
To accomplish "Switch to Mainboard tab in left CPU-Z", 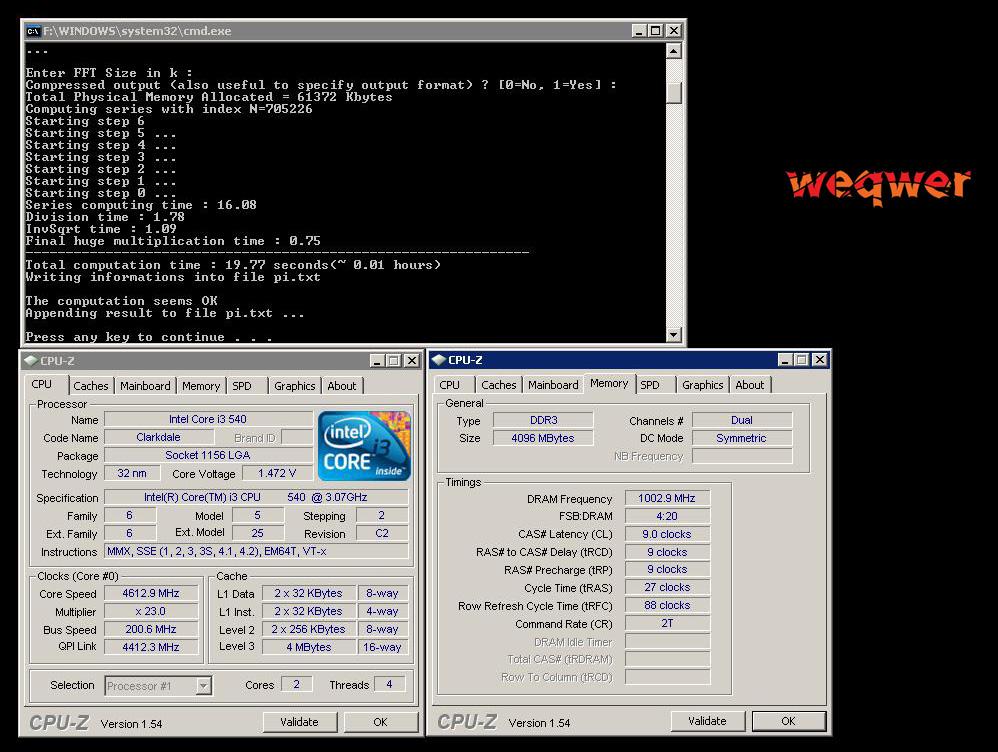I will [x=145, y=386].
